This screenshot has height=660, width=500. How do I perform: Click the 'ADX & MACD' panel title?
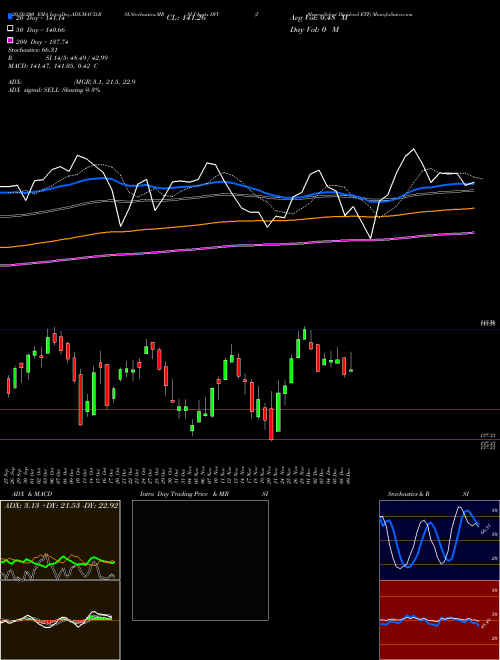32,494
